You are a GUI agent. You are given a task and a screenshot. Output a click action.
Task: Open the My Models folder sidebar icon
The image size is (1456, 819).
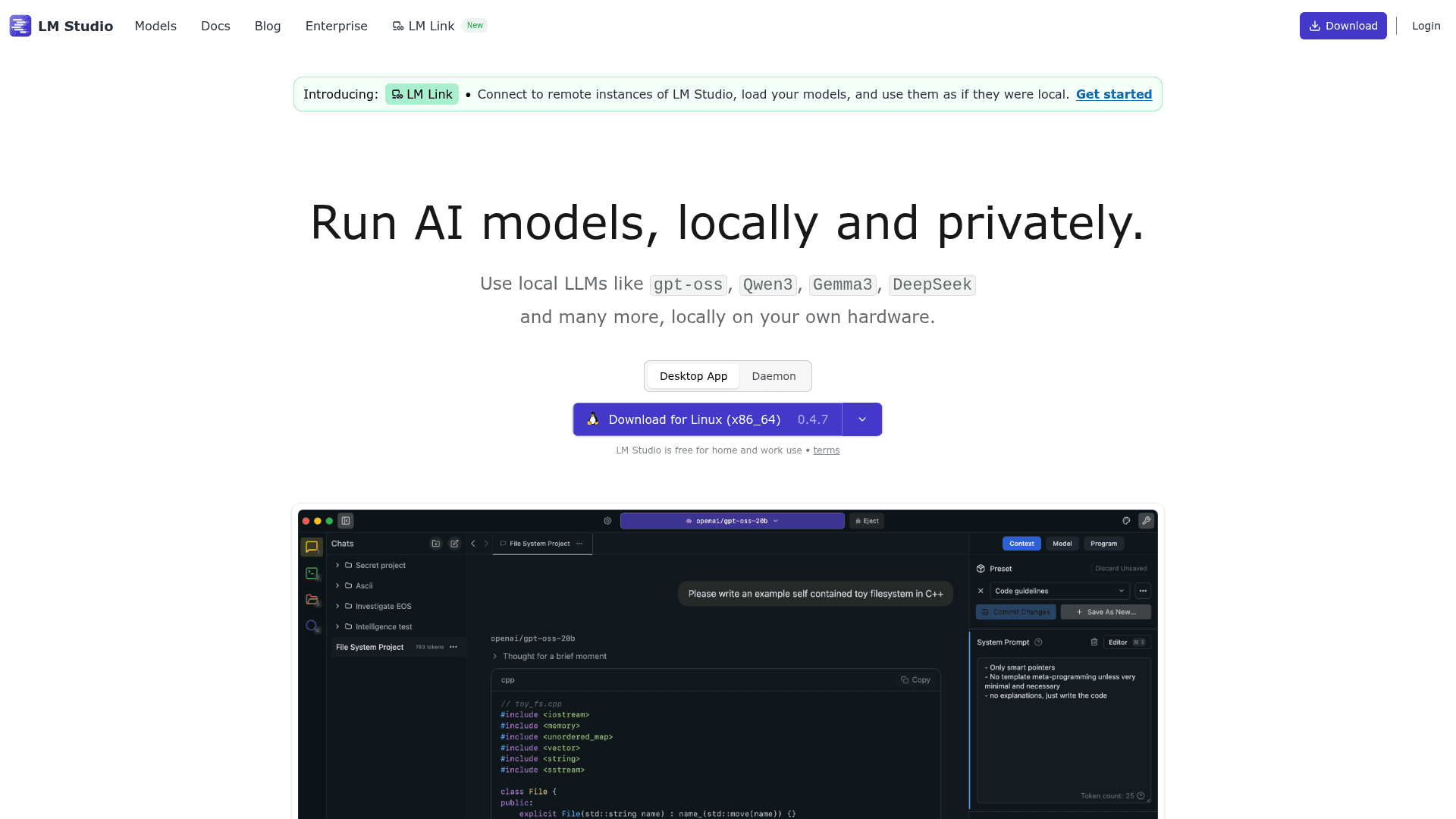point(312,600)
